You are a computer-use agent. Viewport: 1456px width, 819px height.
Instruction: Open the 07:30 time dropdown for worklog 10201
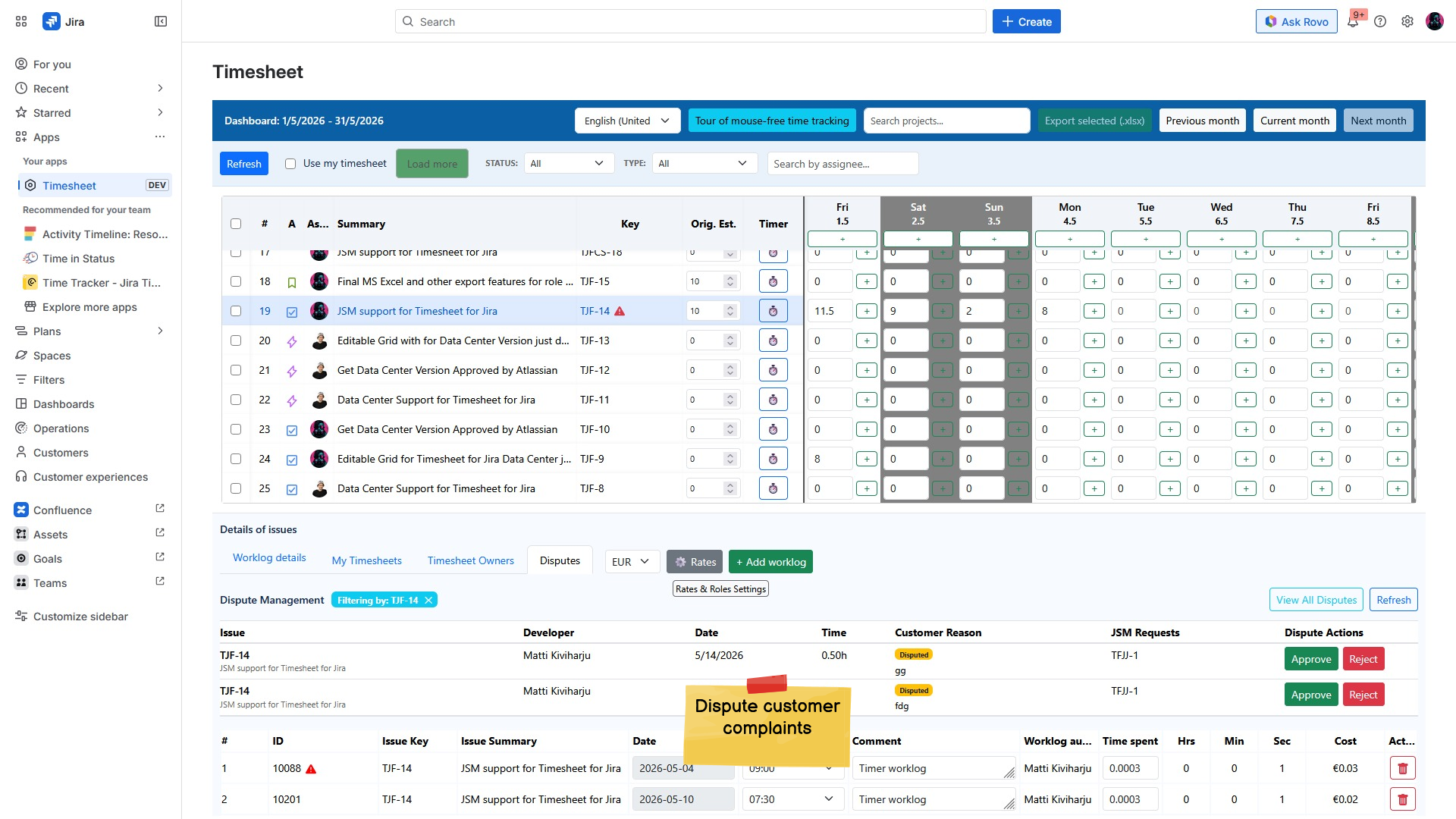[x=792, y=799]
